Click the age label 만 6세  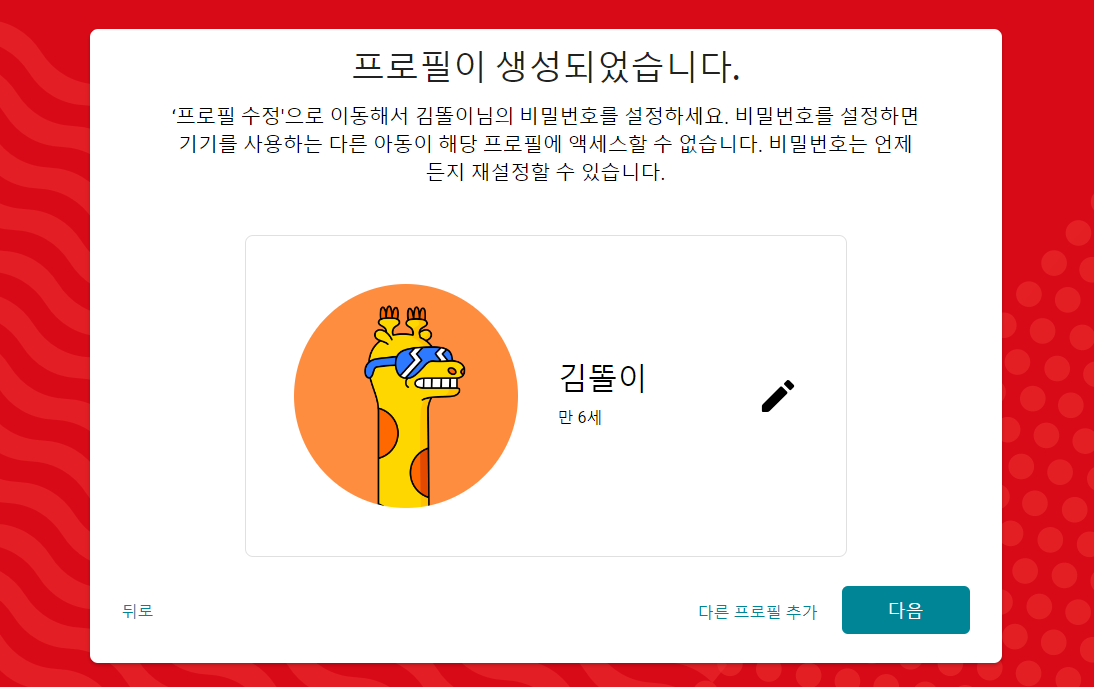click(580, 417)
